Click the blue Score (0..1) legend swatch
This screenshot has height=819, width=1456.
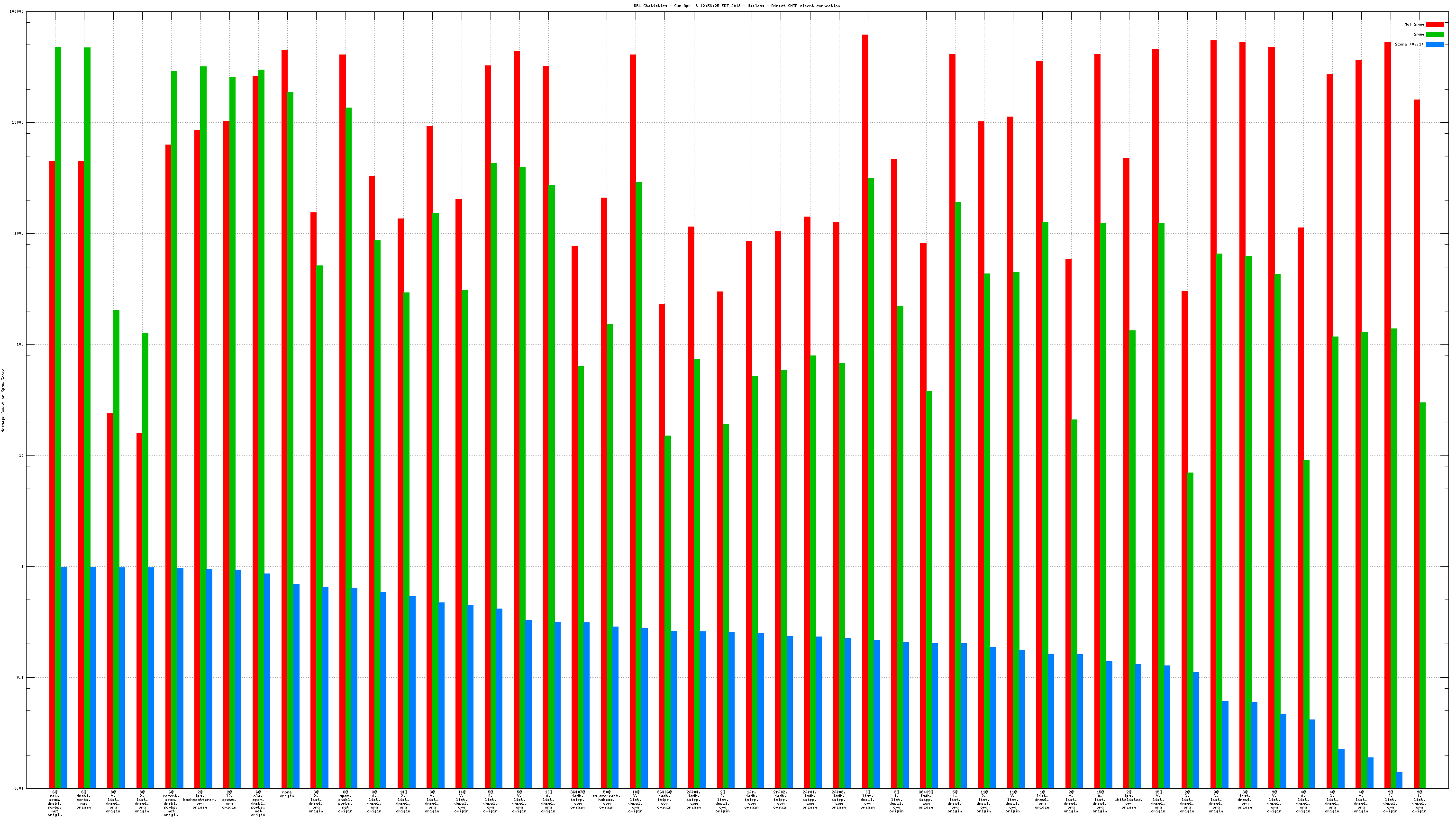[1435, 44]
